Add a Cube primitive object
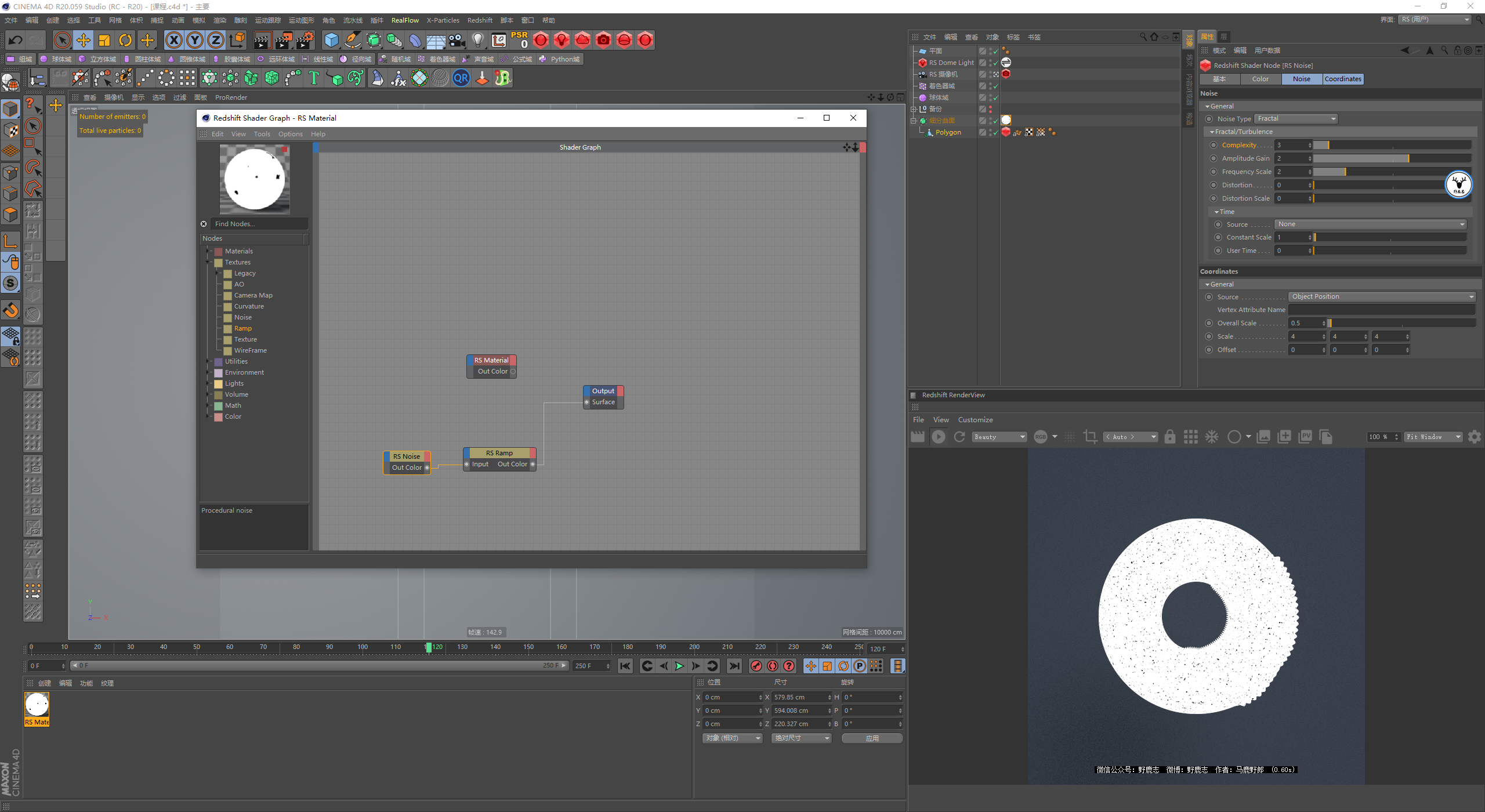The width and height of the screenshot is (1485, 812). pyautogui.click(x=331, y=40)
